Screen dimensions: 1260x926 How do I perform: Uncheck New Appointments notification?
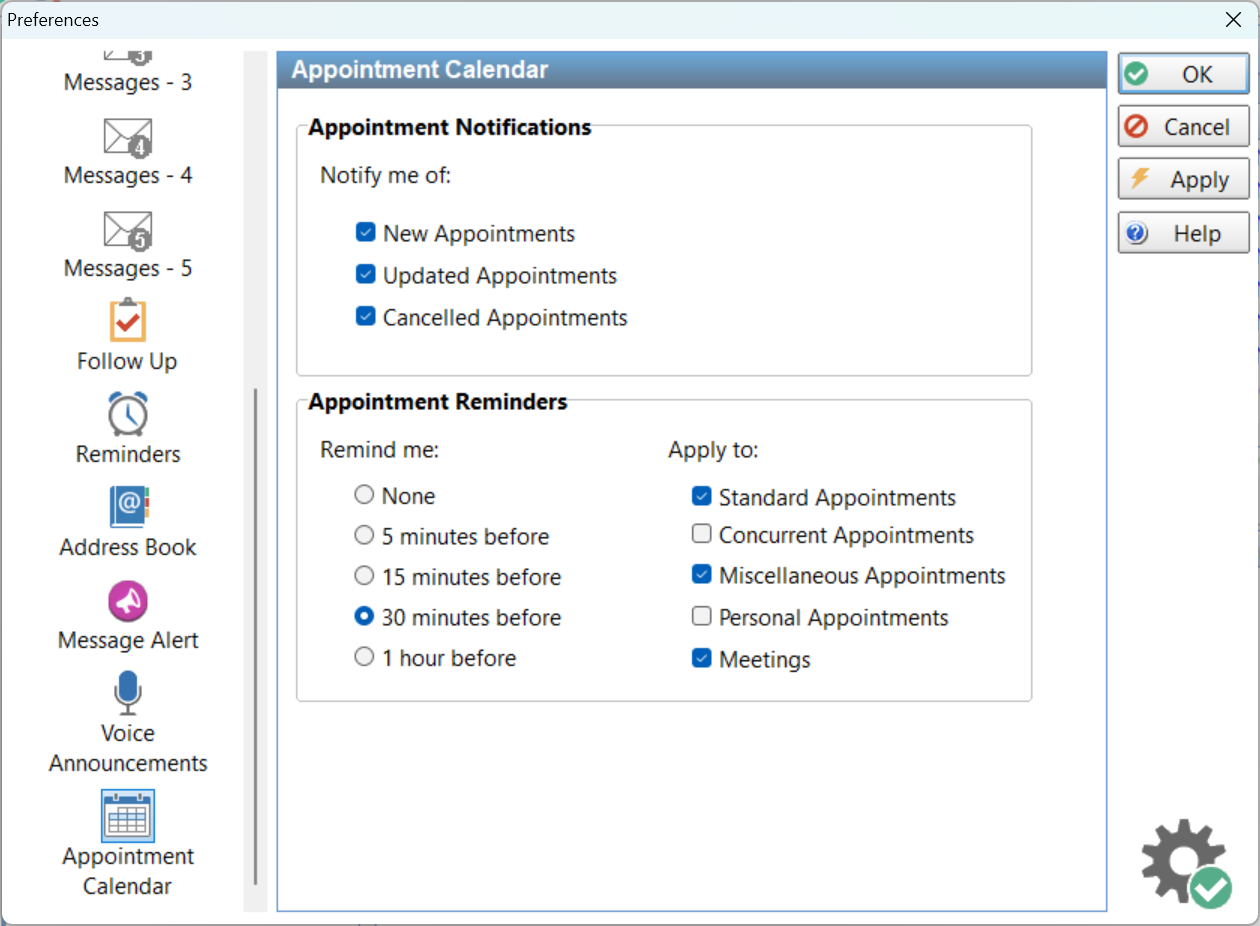pos(365,233)
